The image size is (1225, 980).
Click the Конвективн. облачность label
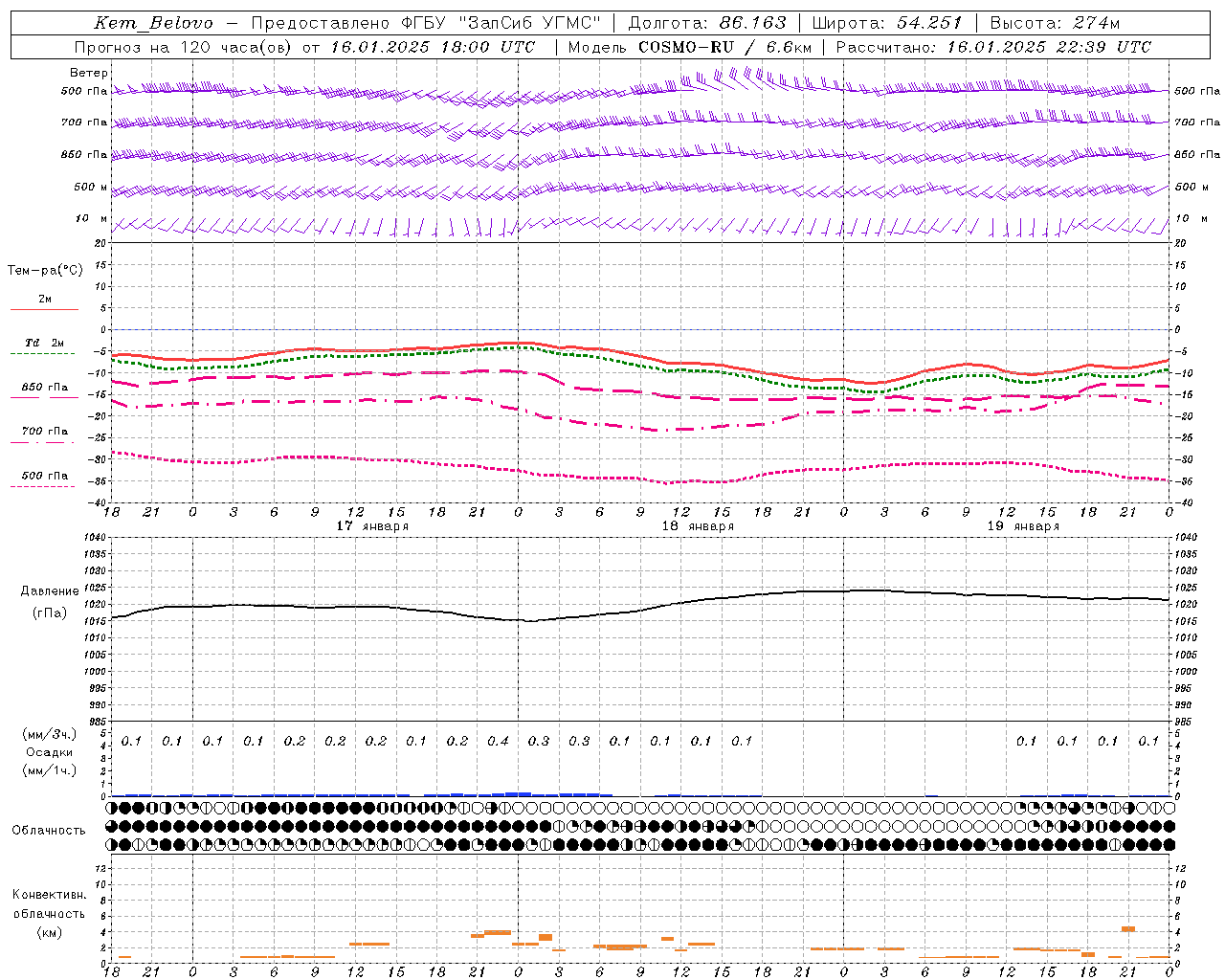tap(50, 904)
